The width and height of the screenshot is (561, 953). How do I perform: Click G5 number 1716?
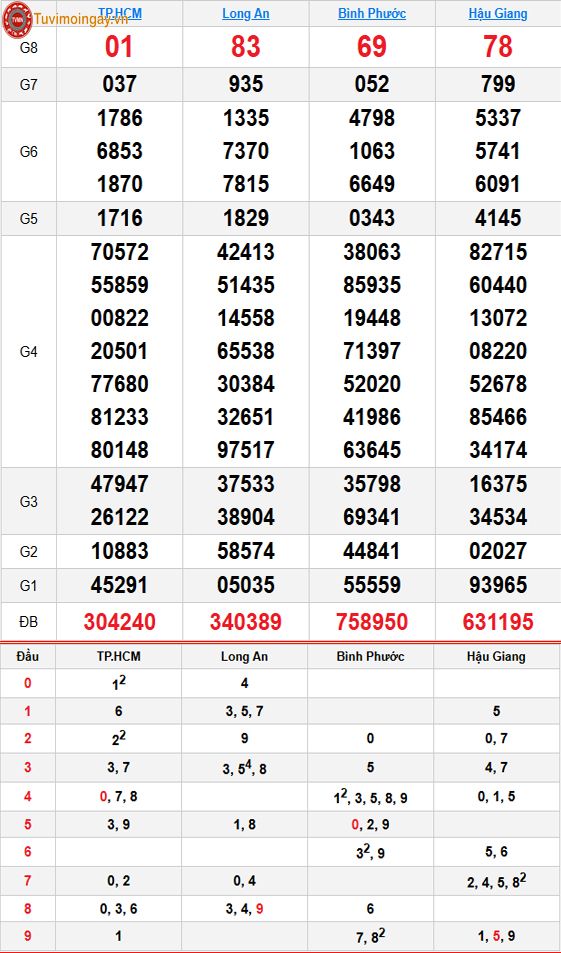[119, 218]
